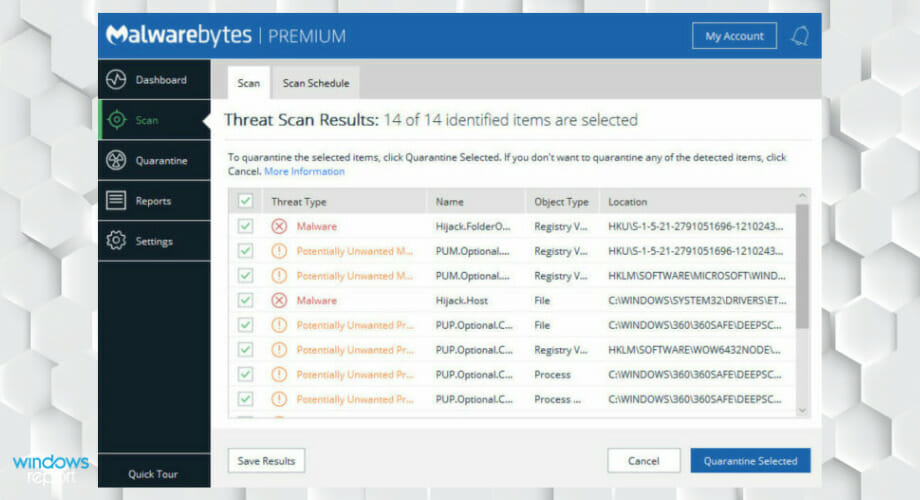Click the red X icon for Hijack.Host malware

(279, 300)
